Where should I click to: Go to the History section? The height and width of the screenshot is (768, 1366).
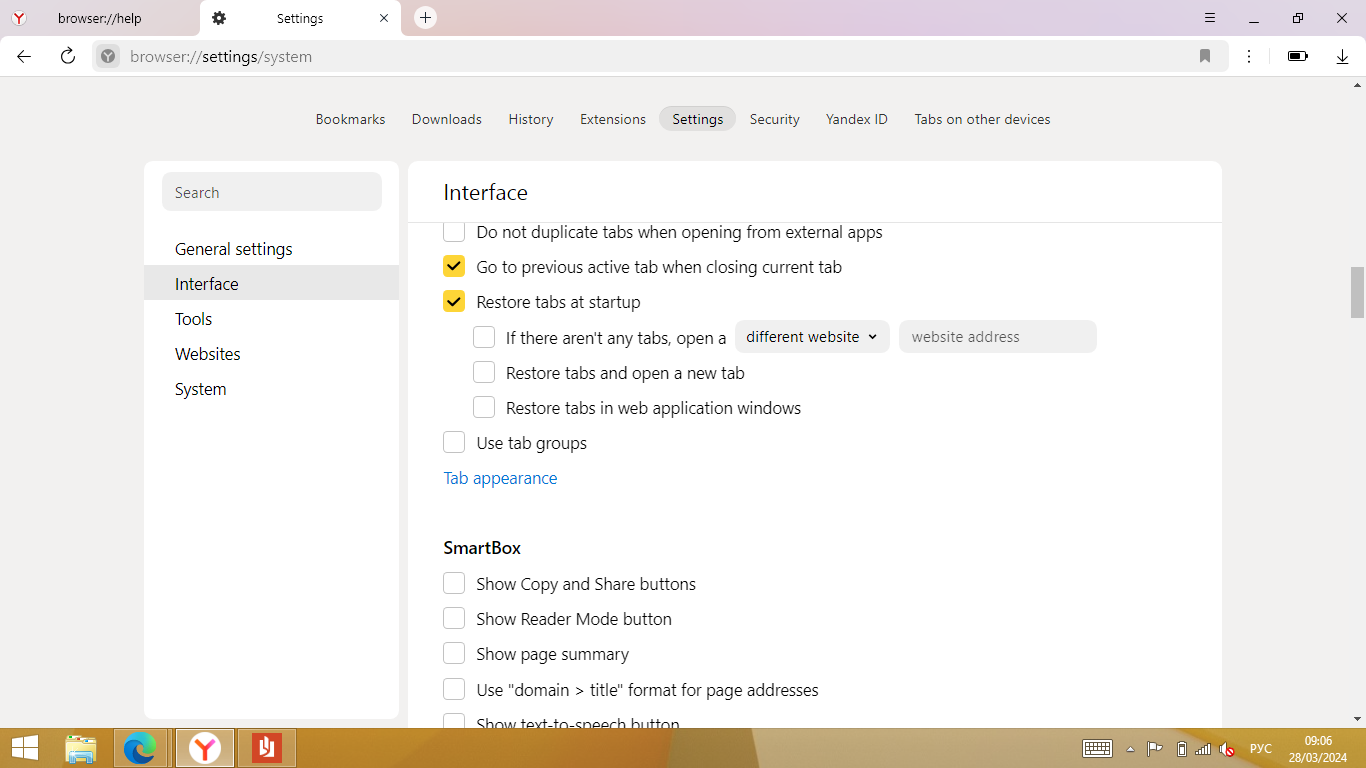[x=531, y=119]
